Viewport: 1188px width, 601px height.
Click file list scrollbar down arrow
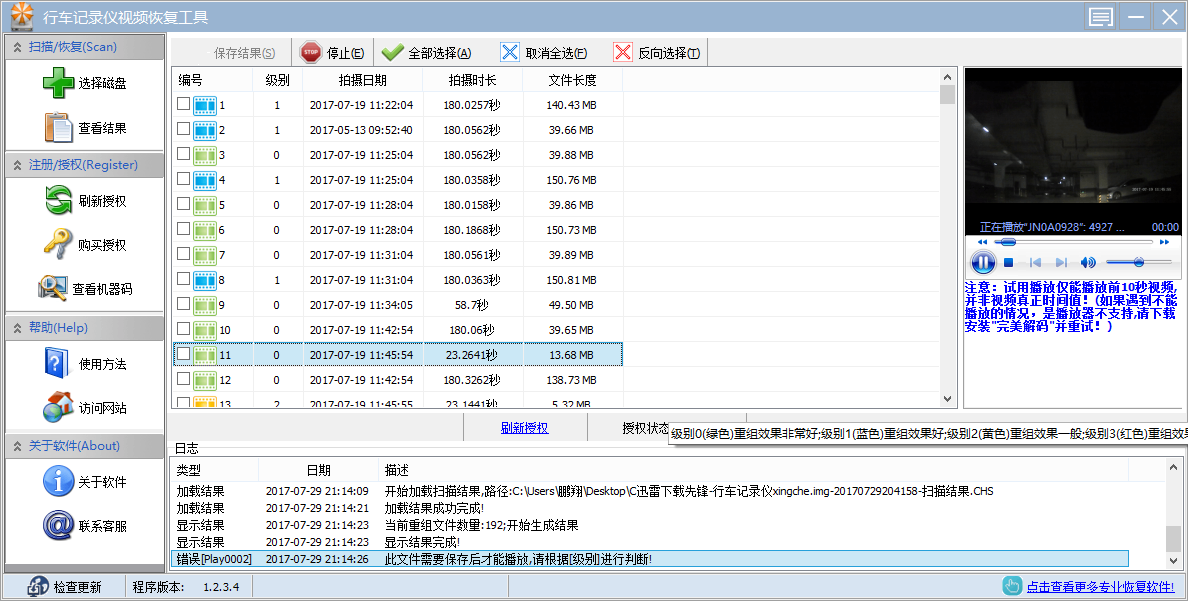point(947,399)
